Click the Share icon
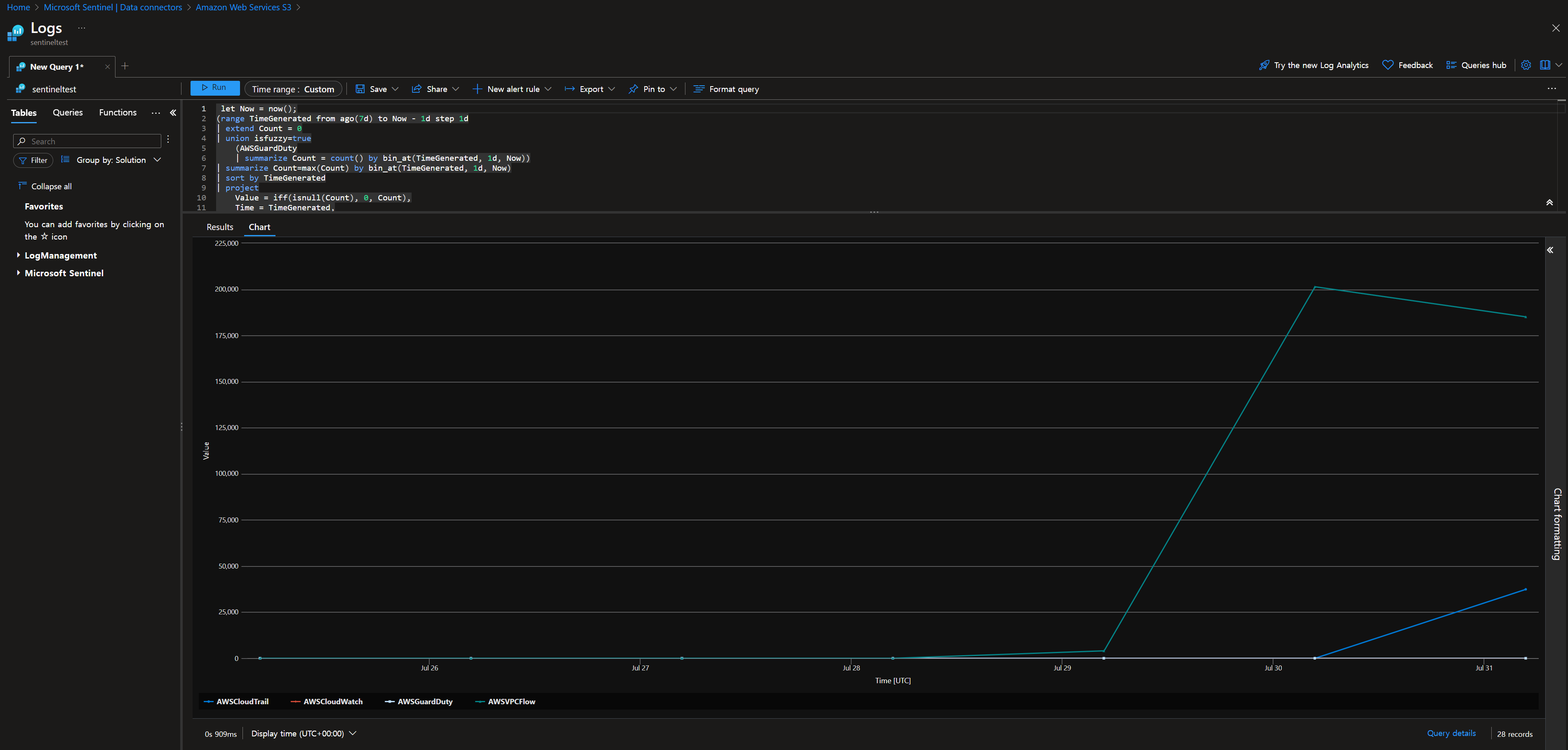The width and height of the screenshot is (1568, 750). 417,89
